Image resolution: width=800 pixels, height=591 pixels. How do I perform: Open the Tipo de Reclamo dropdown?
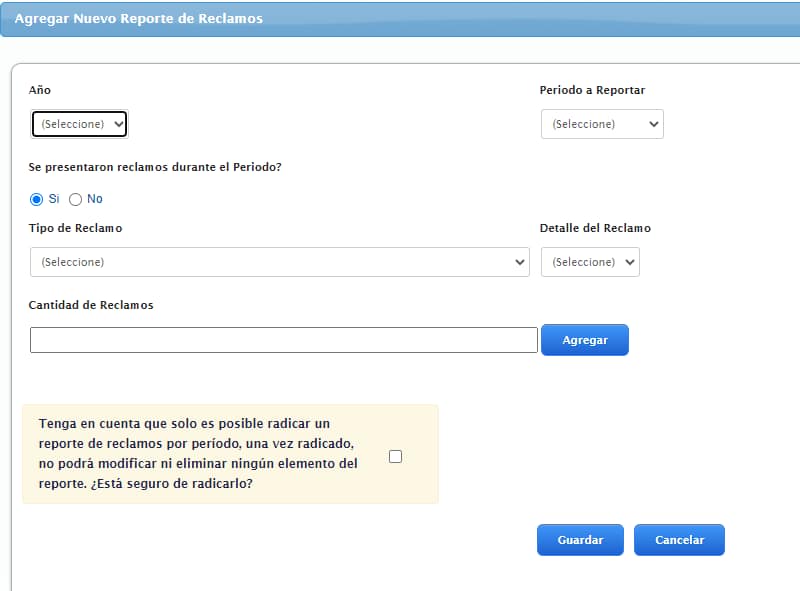coord(279,262)
